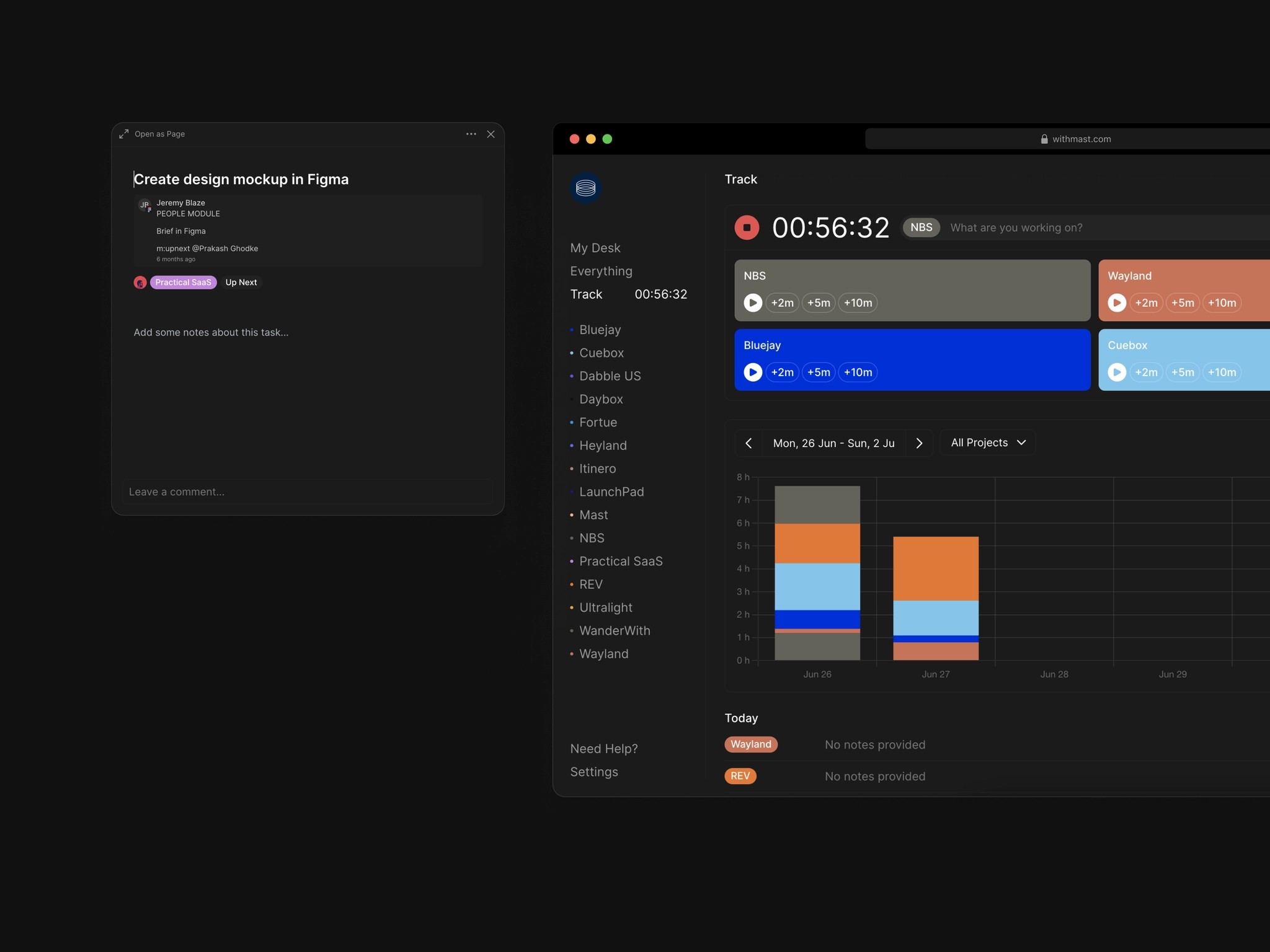
Task: Select Cuebox project in sidebar
Action: click(601, 353)
